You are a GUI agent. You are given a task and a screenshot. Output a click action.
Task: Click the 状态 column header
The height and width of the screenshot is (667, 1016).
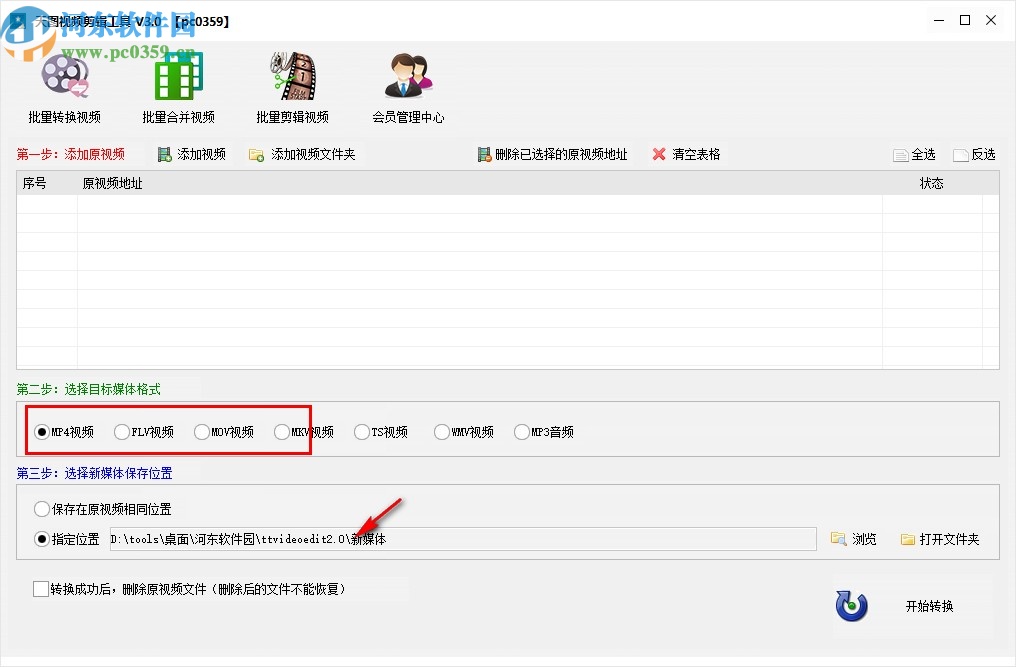click(x=932, y=183)
